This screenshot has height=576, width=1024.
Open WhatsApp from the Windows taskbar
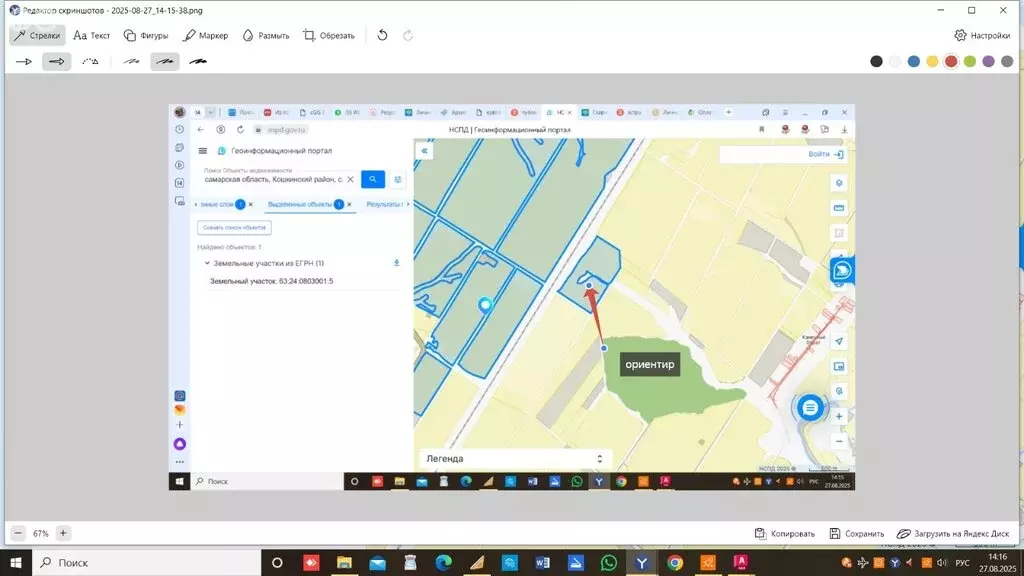[608, 563]
